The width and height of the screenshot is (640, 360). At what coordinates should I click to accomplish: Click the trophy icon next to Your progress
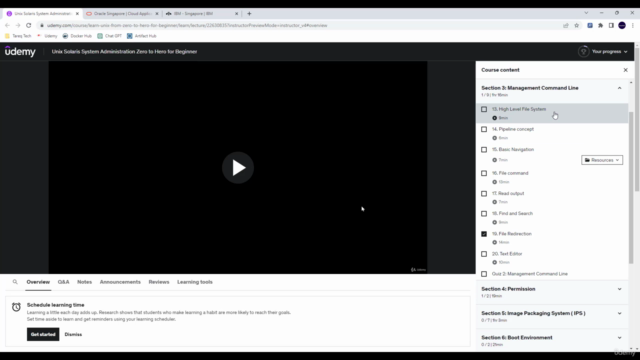coord(583,51)
